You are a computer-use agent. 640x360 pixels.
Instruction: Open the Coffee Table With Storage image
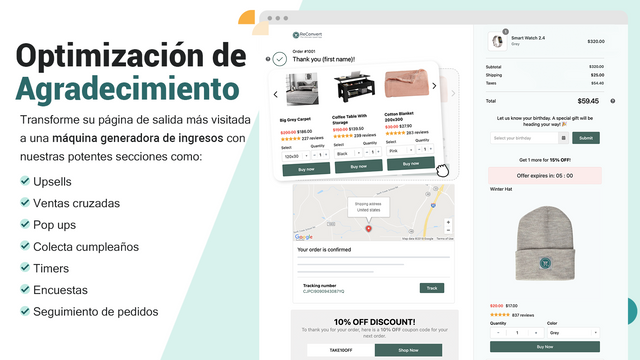point(354,88)
